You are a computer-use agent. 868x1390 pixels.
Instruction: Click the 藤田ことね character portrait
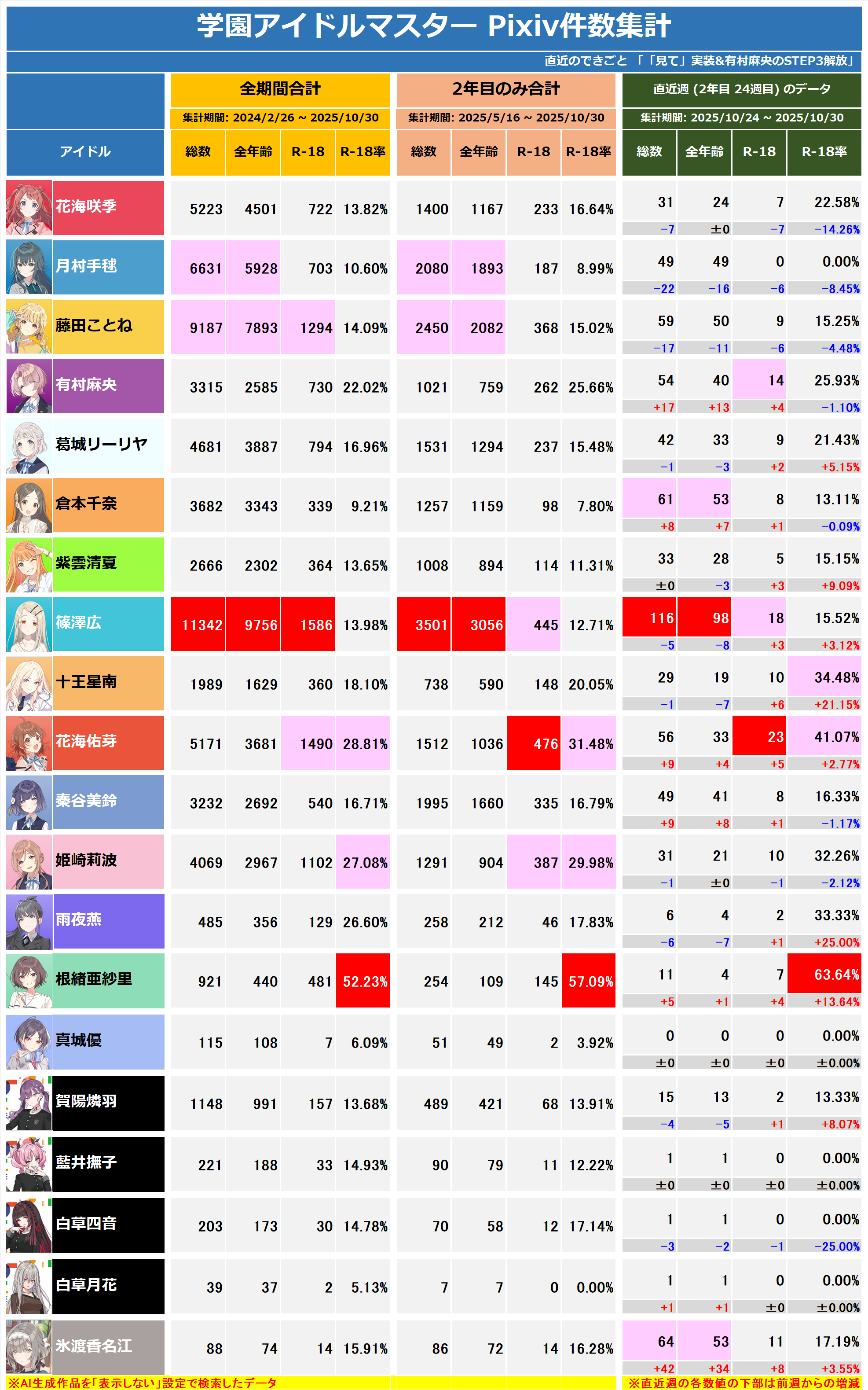29,327
